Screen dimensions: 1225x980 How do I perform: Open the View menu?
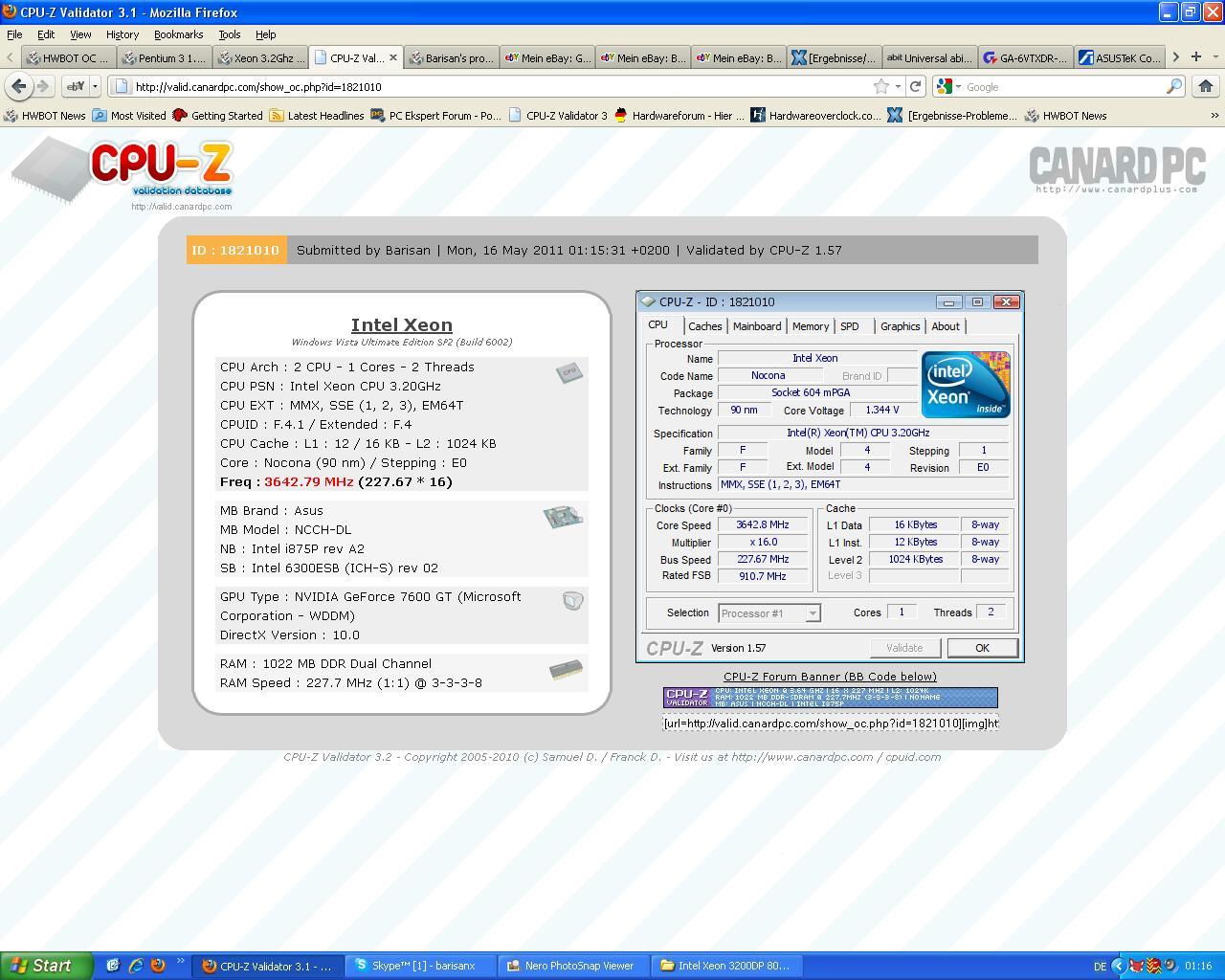coord(80,34)
